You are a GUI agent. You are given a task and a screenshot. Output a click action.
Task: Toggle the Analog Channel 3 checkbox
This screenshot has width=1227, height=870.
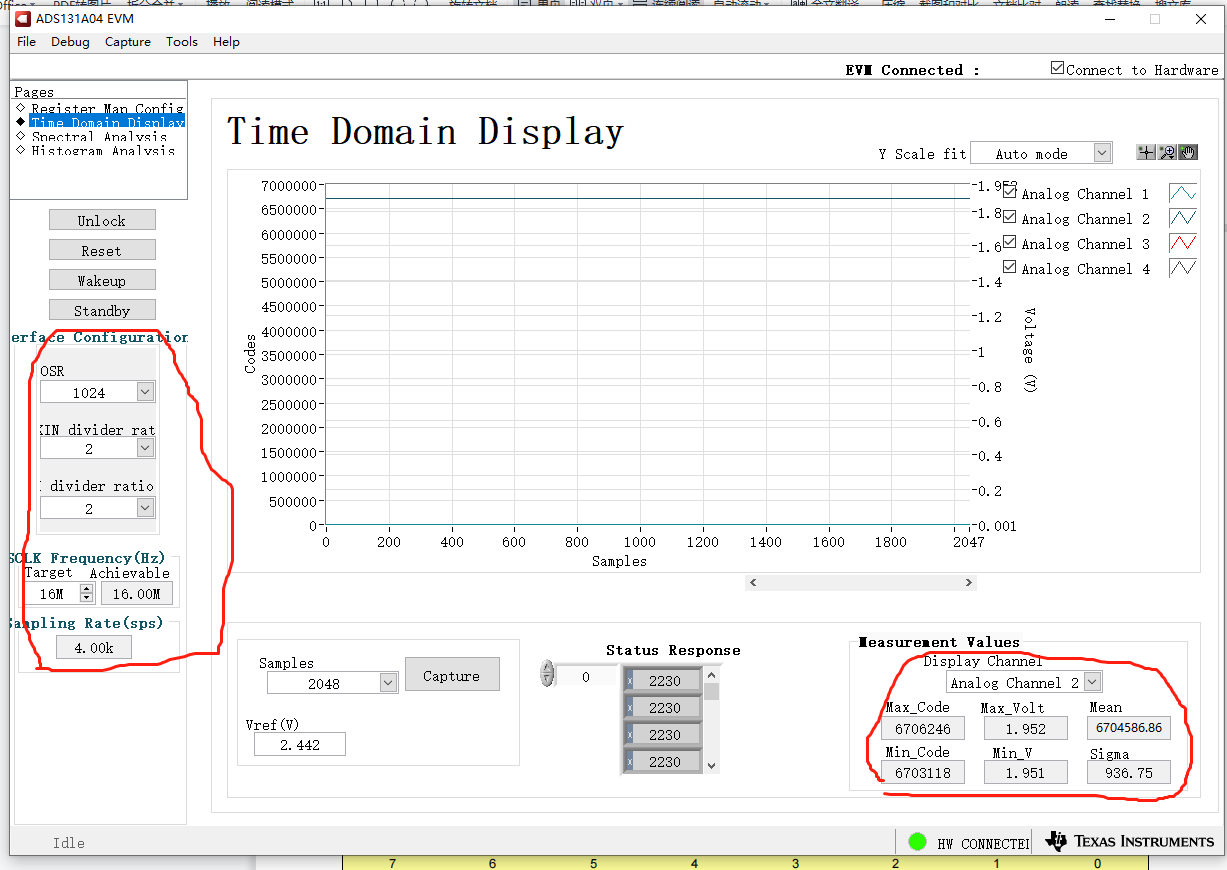point(1009,242)
